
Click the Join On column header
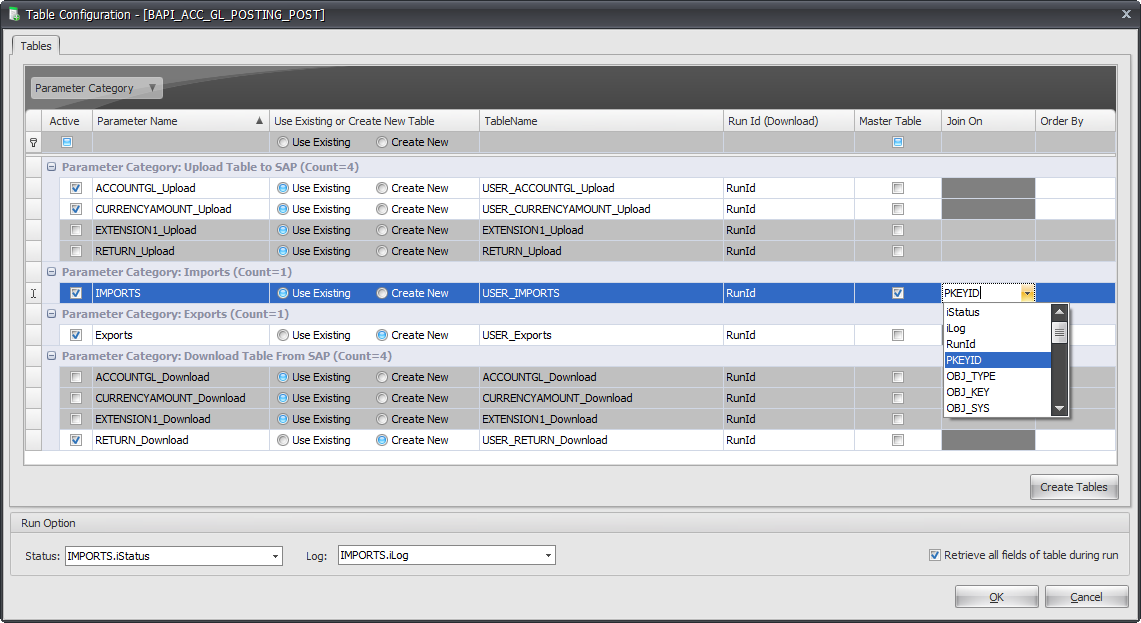click(x=988, y=121)
